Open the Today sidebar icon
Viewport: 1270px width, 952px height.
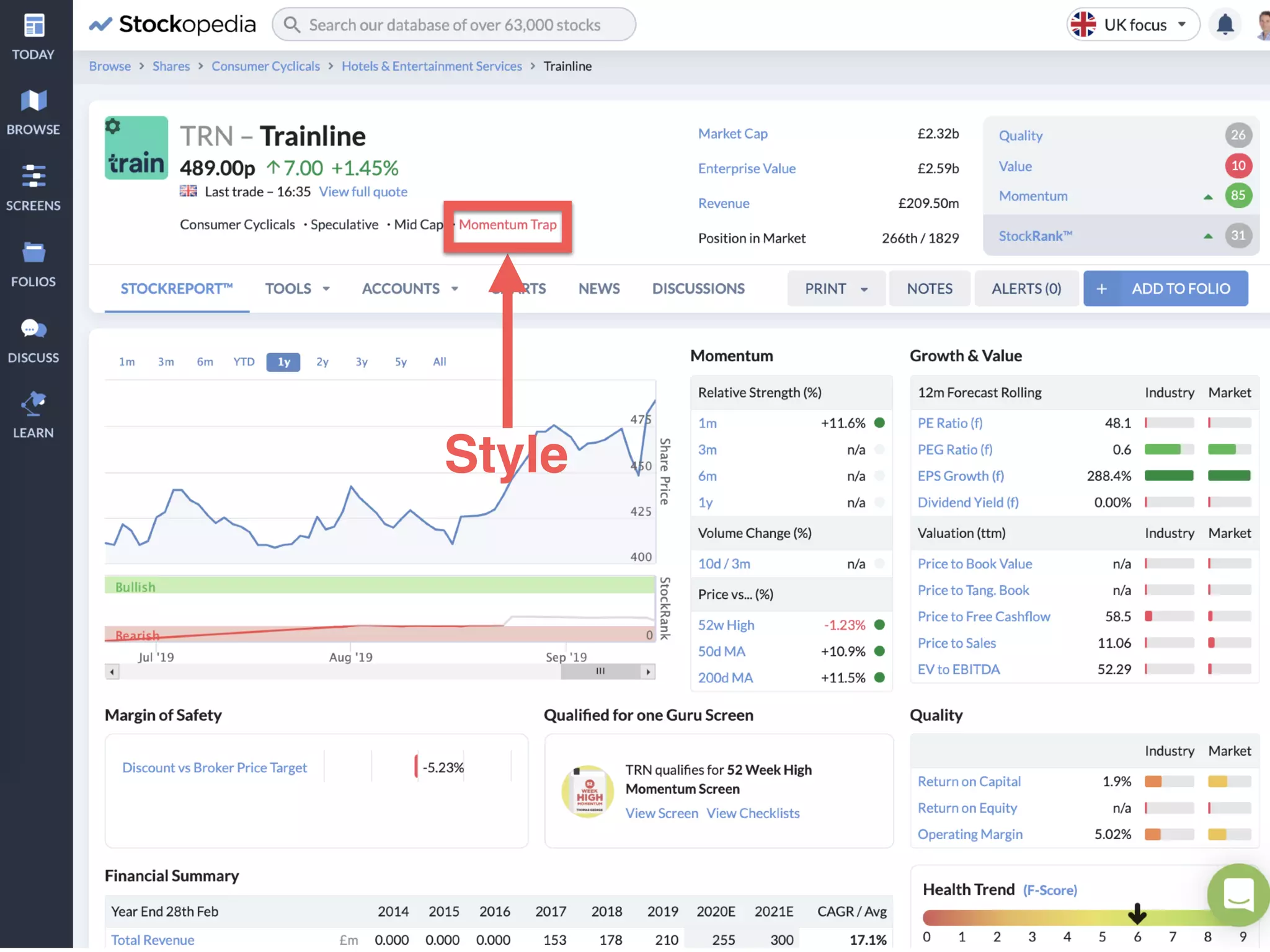tap(33, 26)
